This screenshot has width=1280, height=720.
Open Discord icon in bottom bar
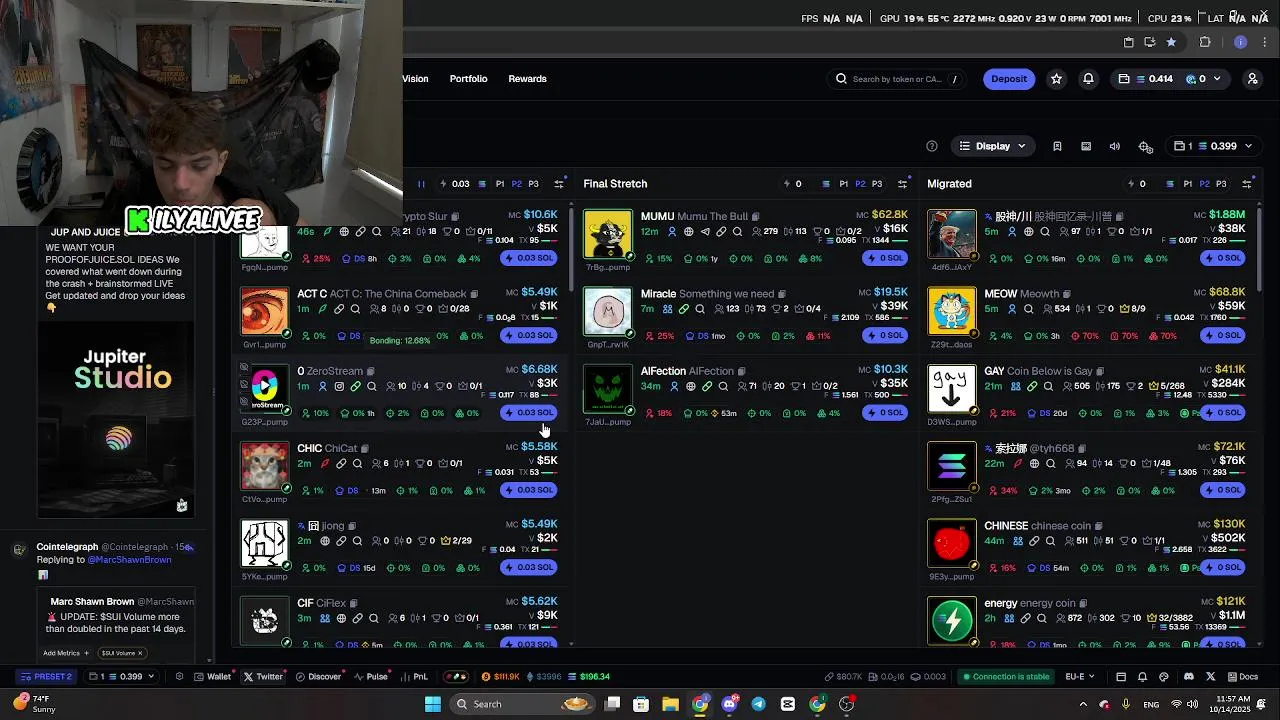(x=1188, y=676)
